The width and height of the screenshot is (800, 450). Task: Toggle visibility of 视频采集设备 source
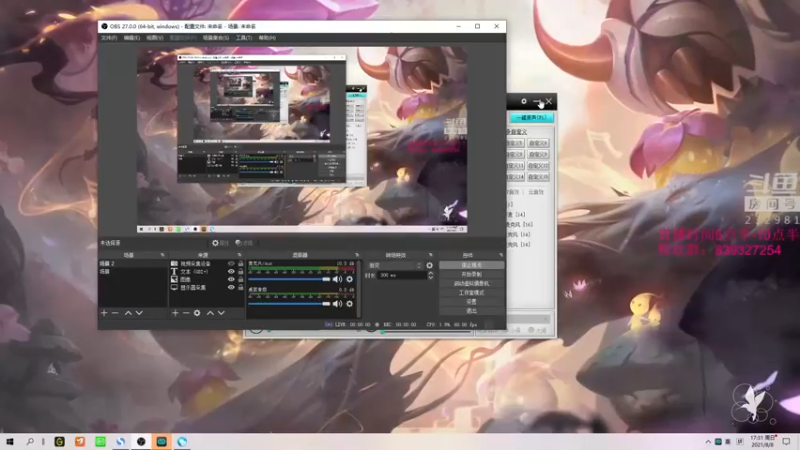231,264
